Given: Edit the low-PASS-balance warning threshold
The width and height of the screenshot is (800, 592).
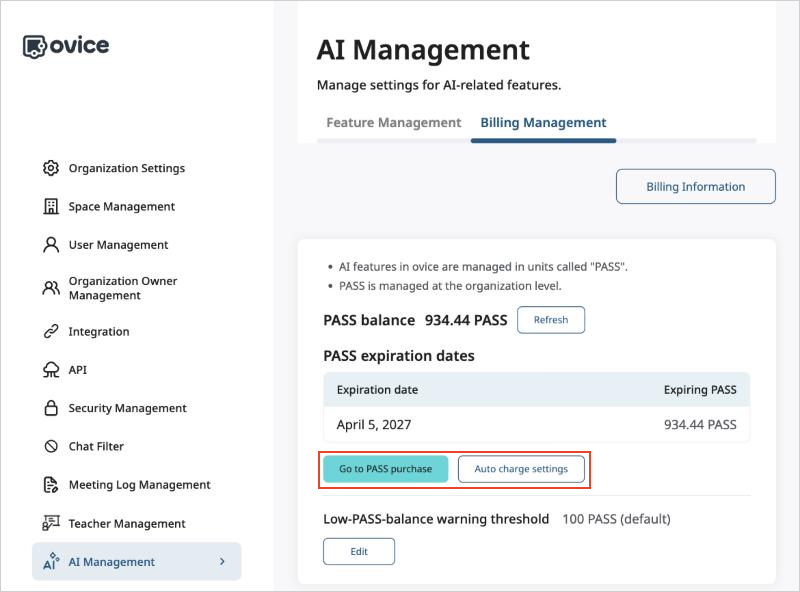Looking at the screenshot, I should (x=359, y=552).
